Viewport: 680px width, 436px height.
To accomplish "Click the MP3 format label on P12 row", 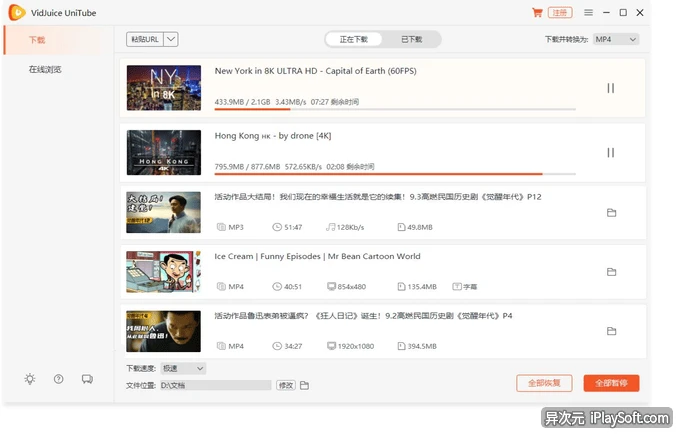I will [x=236, y=227].
